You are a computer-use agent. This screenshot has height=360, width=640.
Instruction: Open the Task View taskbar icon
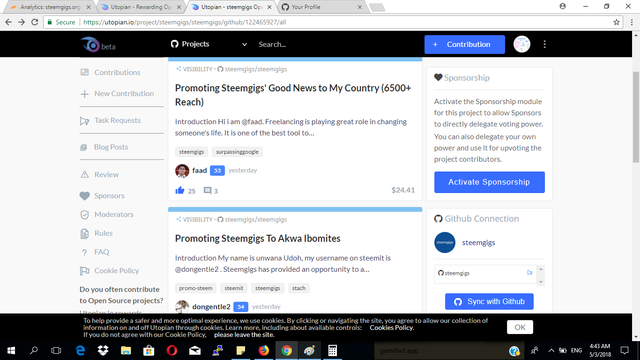point(56,351)
